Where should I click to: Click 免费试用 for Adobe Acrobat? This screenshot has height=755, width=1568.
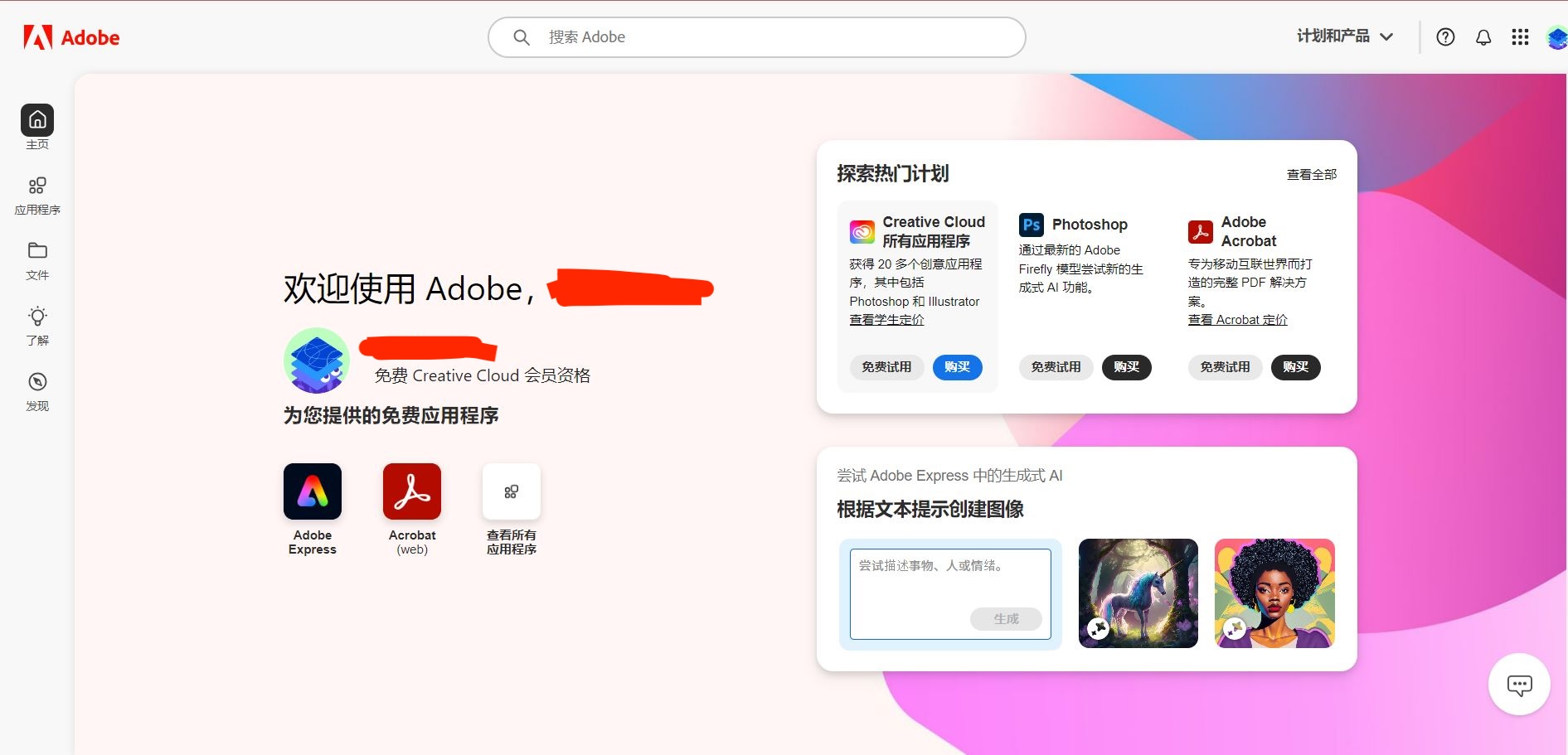click(1225, 367)
